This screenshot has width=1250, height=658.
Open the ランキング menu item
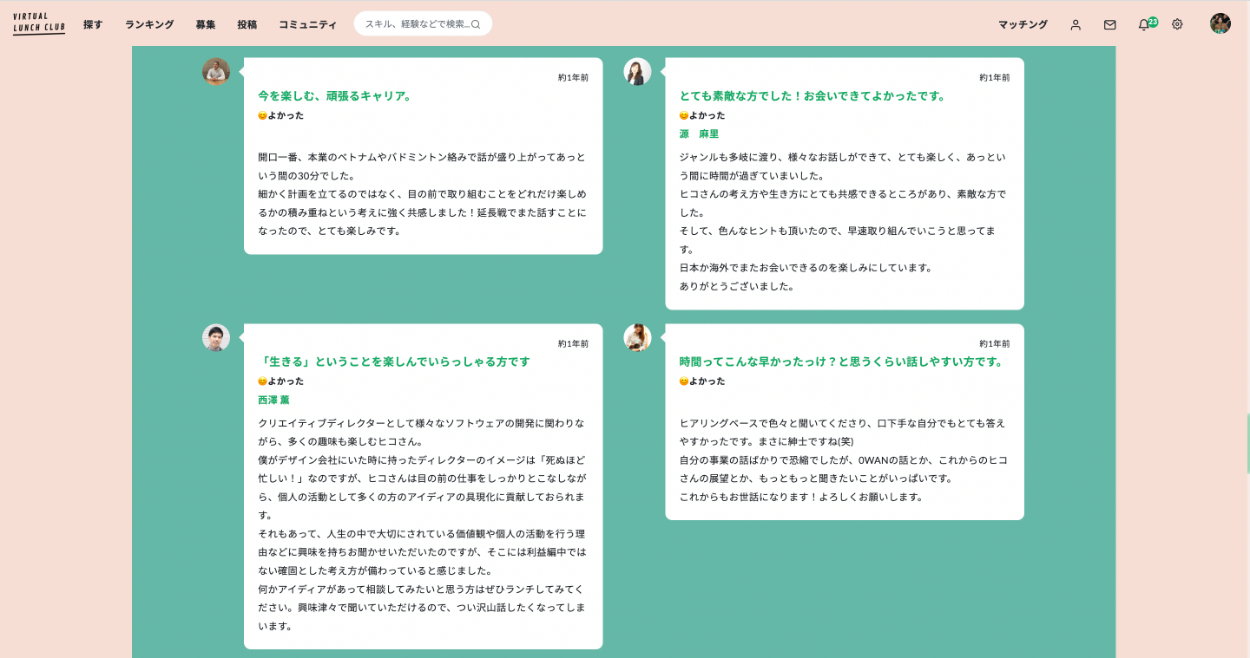click(x=149, y=25)
